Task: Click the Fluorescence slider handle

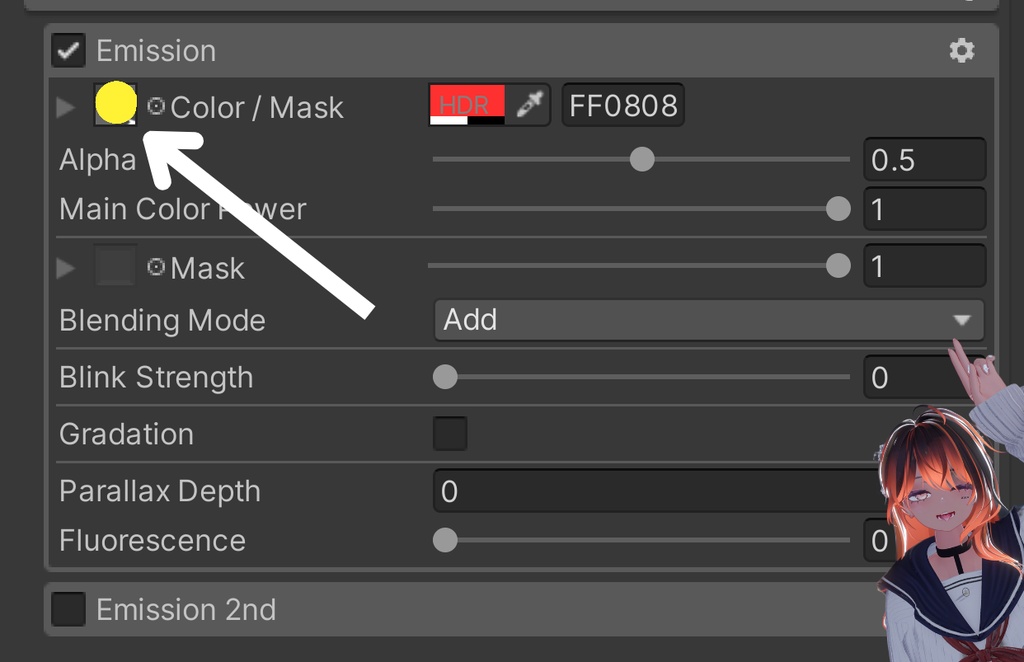Action: 445,540
